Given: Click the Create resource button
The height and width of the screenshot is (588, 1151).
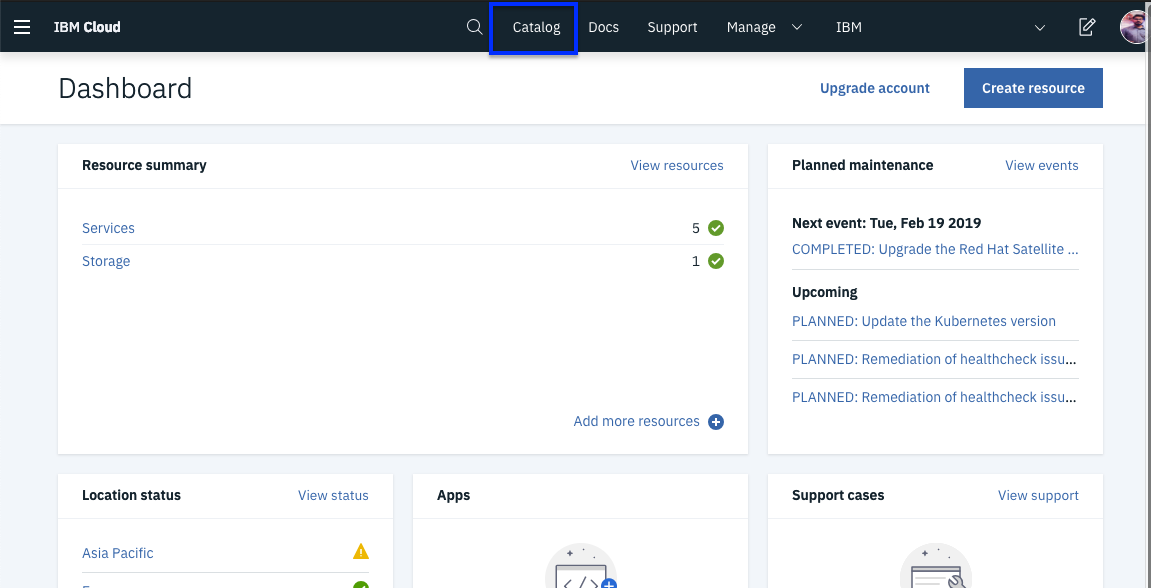Looking at the screenshot, I should (x=1033, y=88).
